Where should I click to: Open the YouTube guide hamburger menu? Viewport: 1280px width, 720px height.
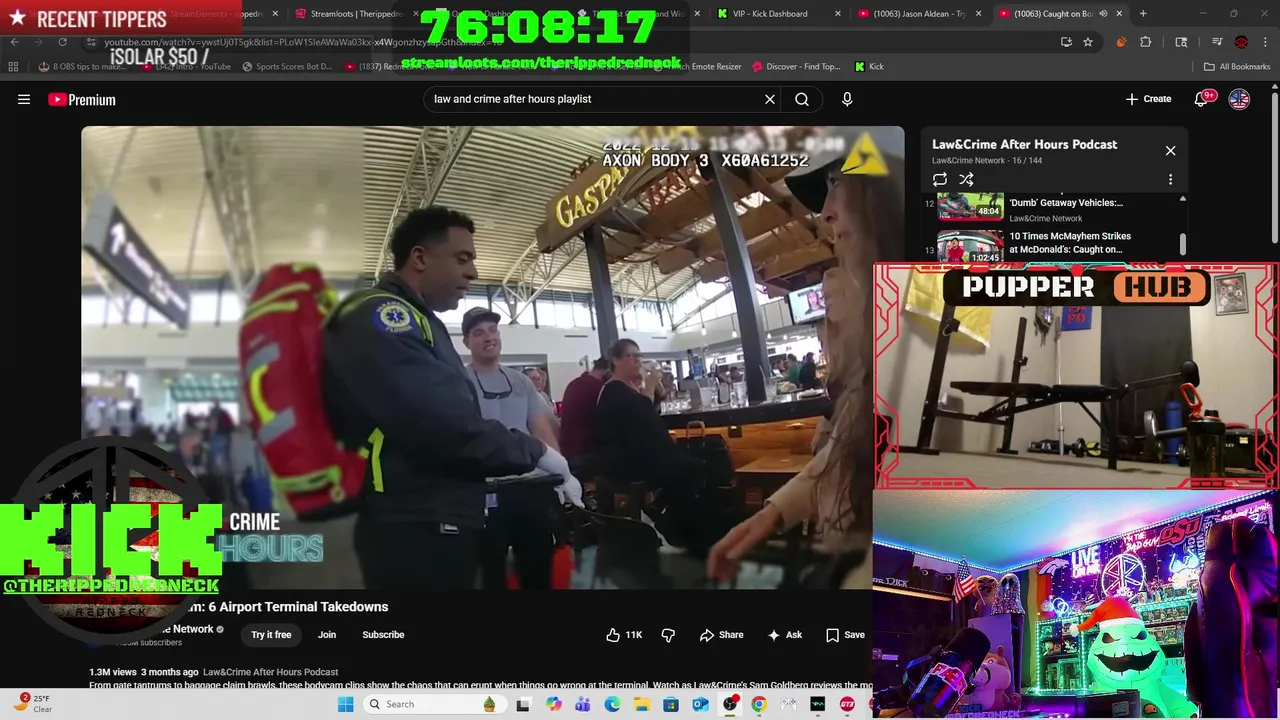24,99
